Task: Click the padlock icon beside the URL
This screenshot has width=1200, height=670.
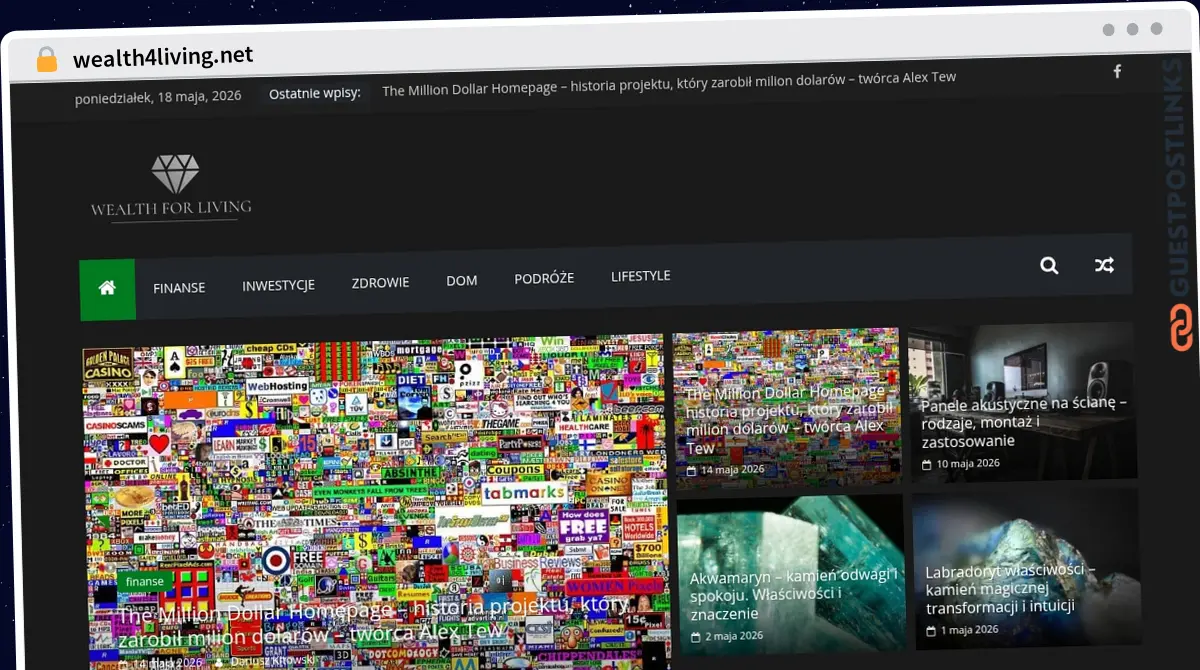Action: point(46,60)
